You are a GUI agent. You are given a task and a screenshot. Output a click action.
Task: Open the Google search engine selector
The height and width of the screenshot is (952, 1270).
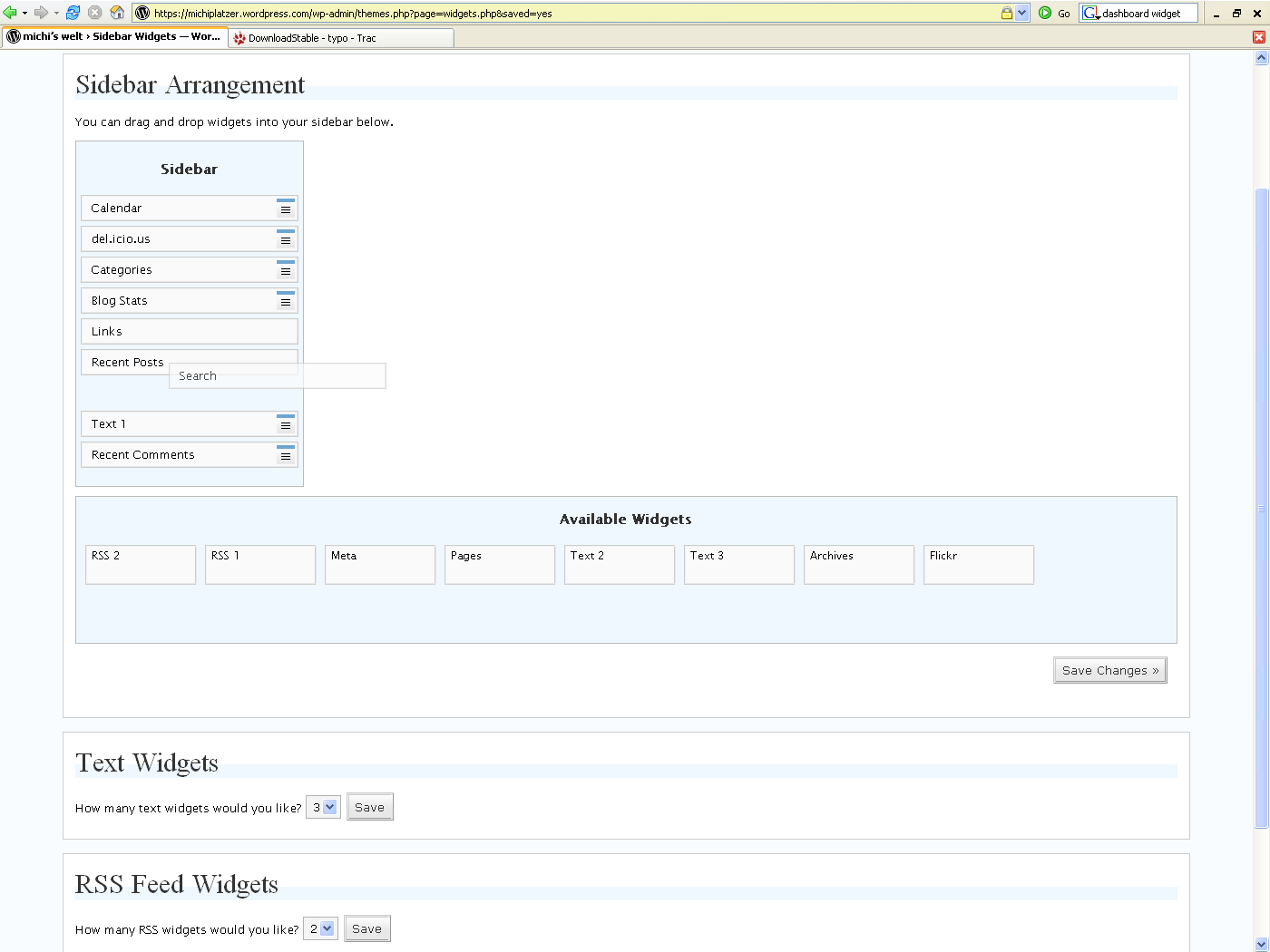pyautogui.click(x=1090, y=13)
